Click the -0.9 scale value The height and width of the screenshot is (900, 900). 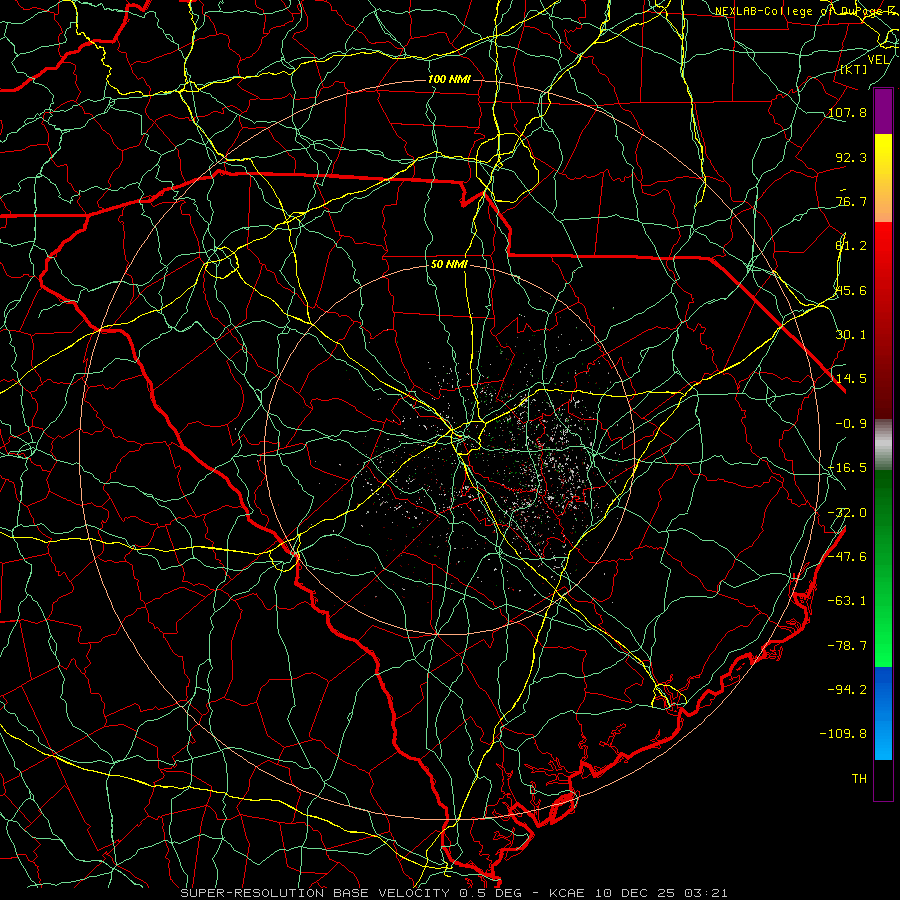[x=851, y=424]
